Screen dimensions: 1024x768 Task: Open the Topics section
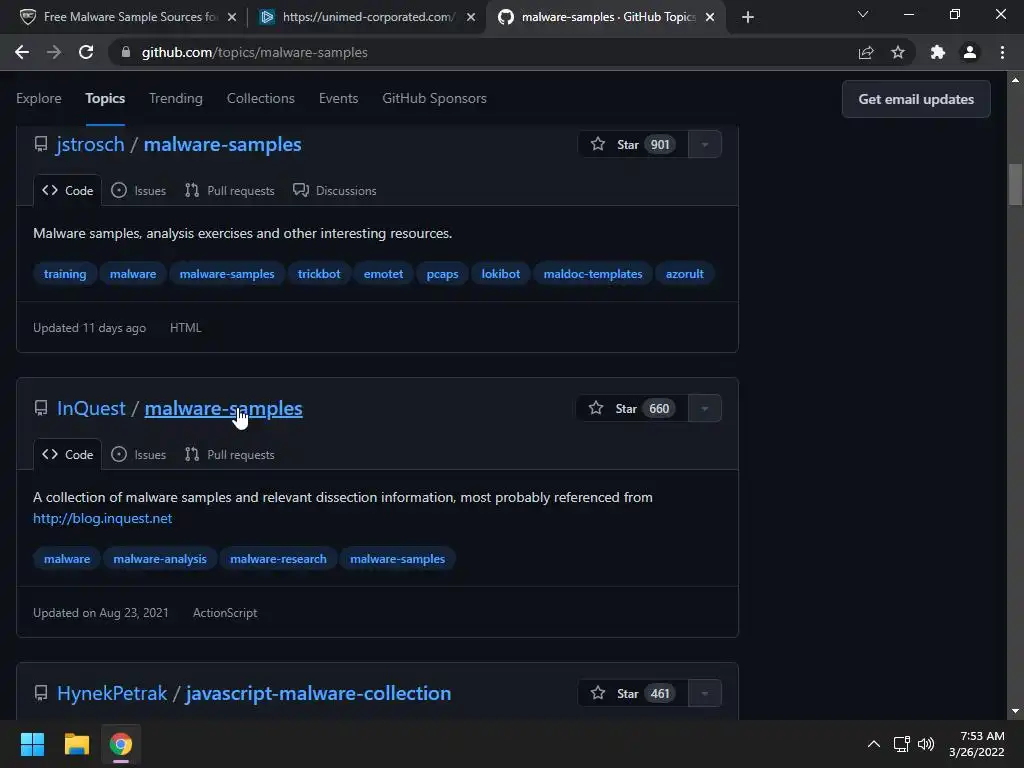[x=105, y=99]
